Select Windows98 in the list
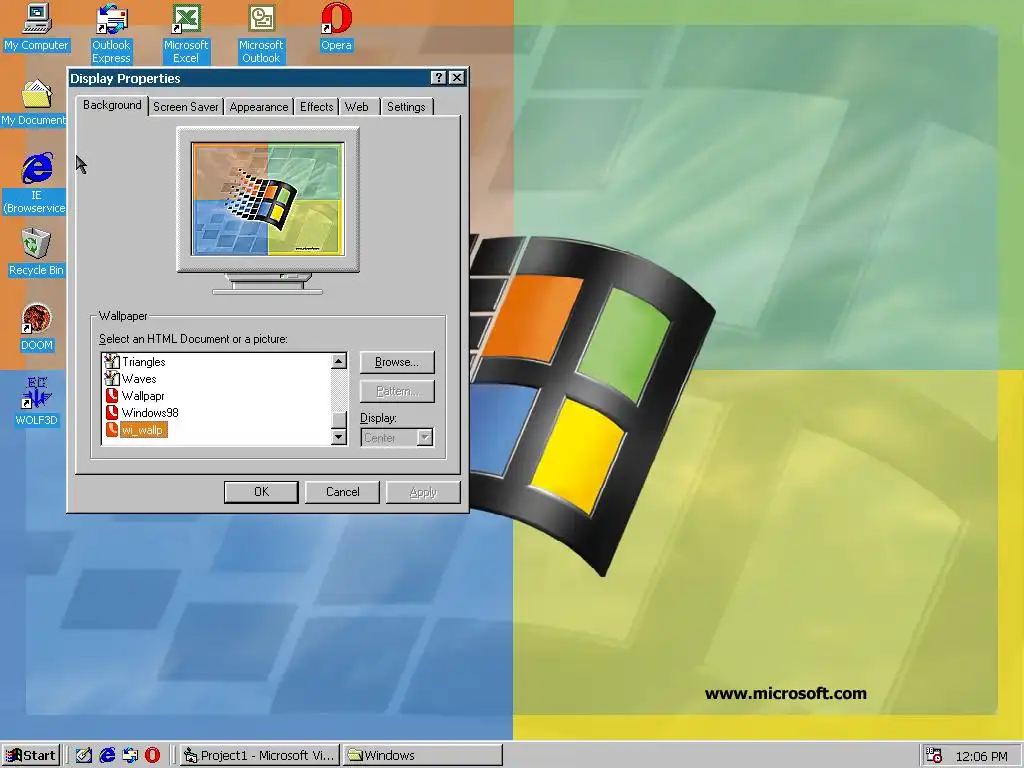The height and width of the screenshot is (768, 1024). point(150,413)
